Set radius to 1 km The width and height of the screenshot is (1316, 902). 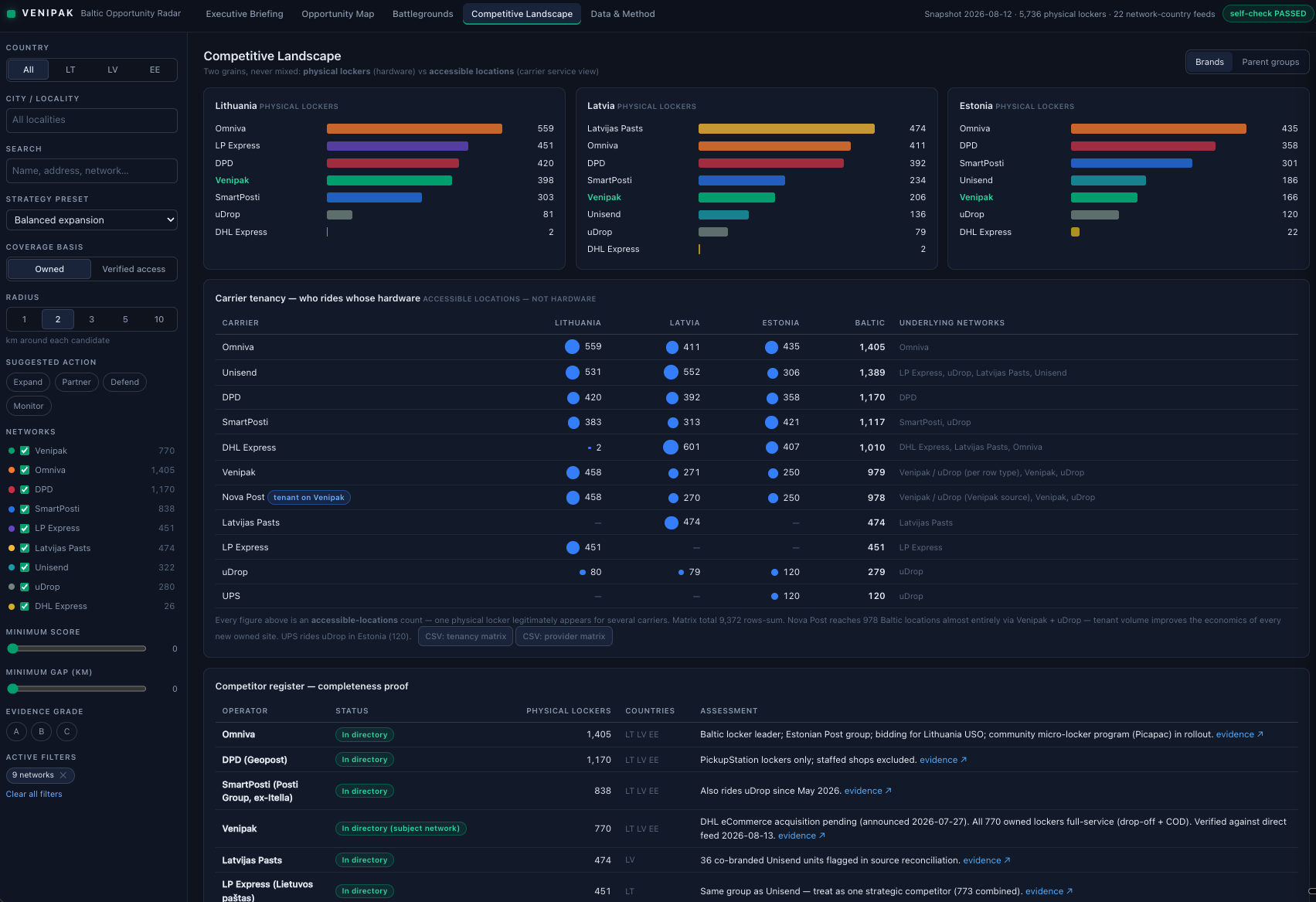click(24, 319)
